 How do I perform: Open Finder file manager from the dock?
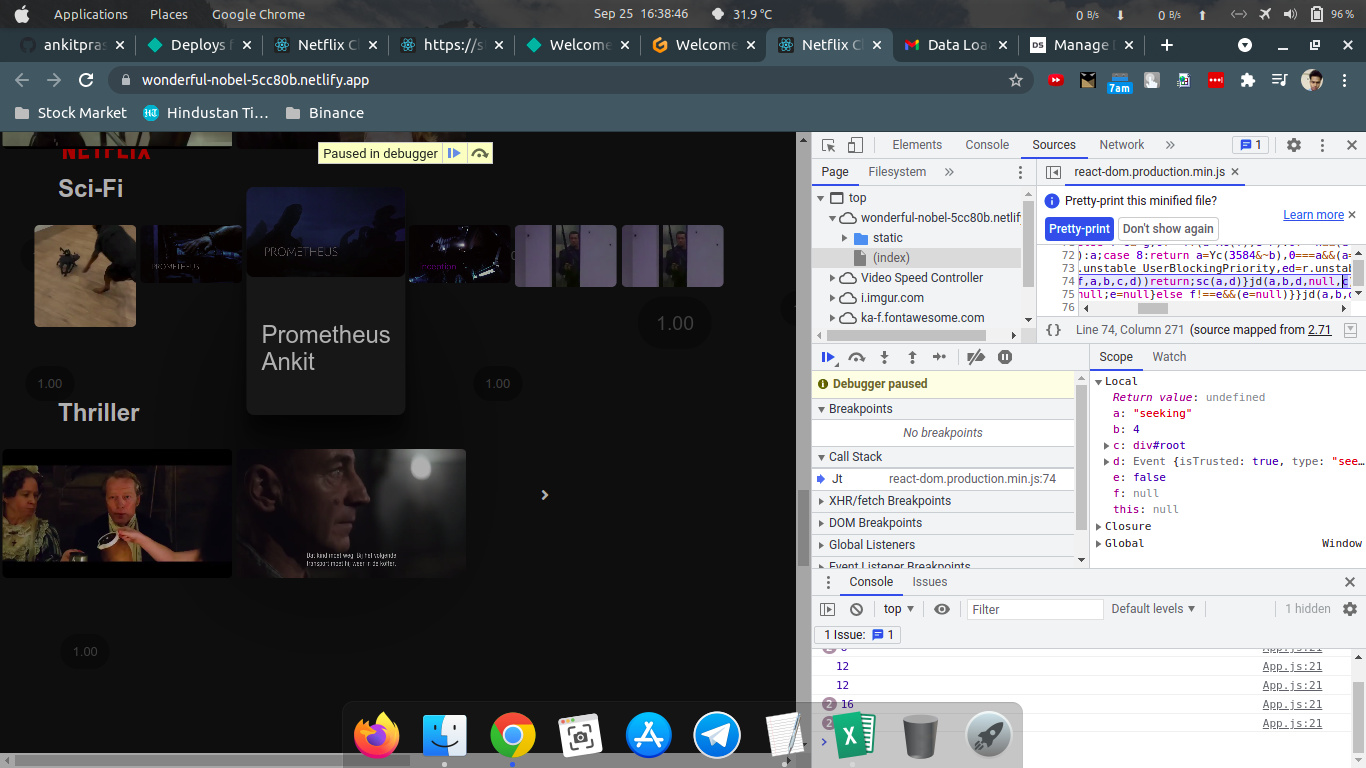(445, 736)
